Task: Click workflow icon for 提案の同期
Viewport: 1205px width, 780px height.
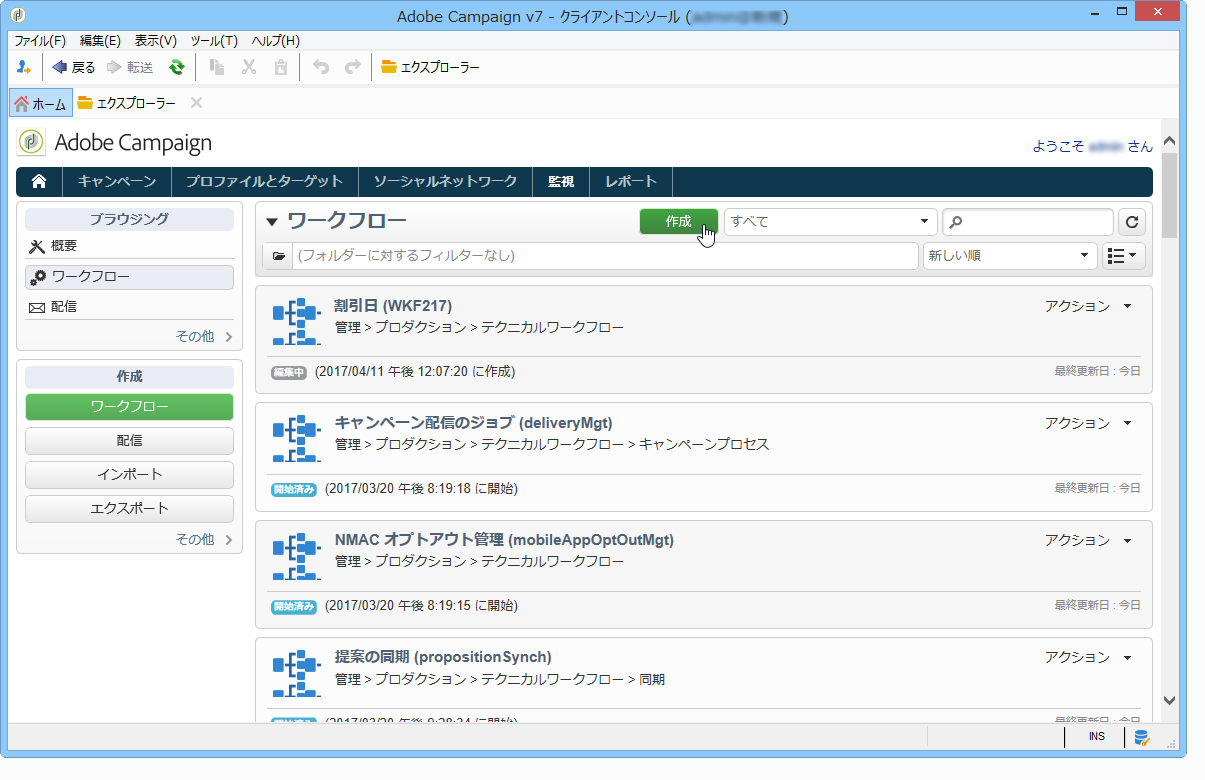Action: click(x=297, y=673)
